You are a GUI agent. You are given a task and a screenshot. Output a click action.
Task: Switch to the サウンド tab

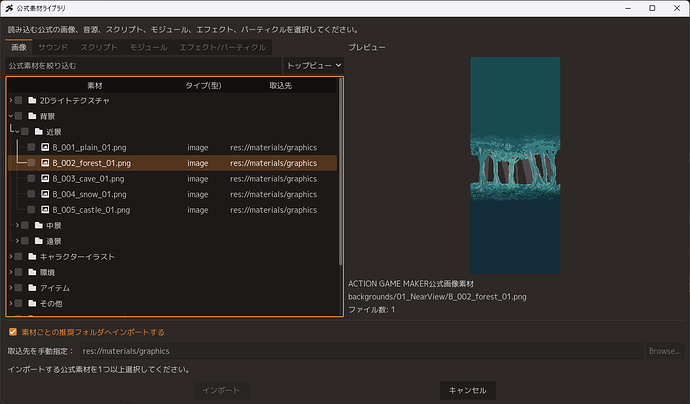click(x=53, y=47)
